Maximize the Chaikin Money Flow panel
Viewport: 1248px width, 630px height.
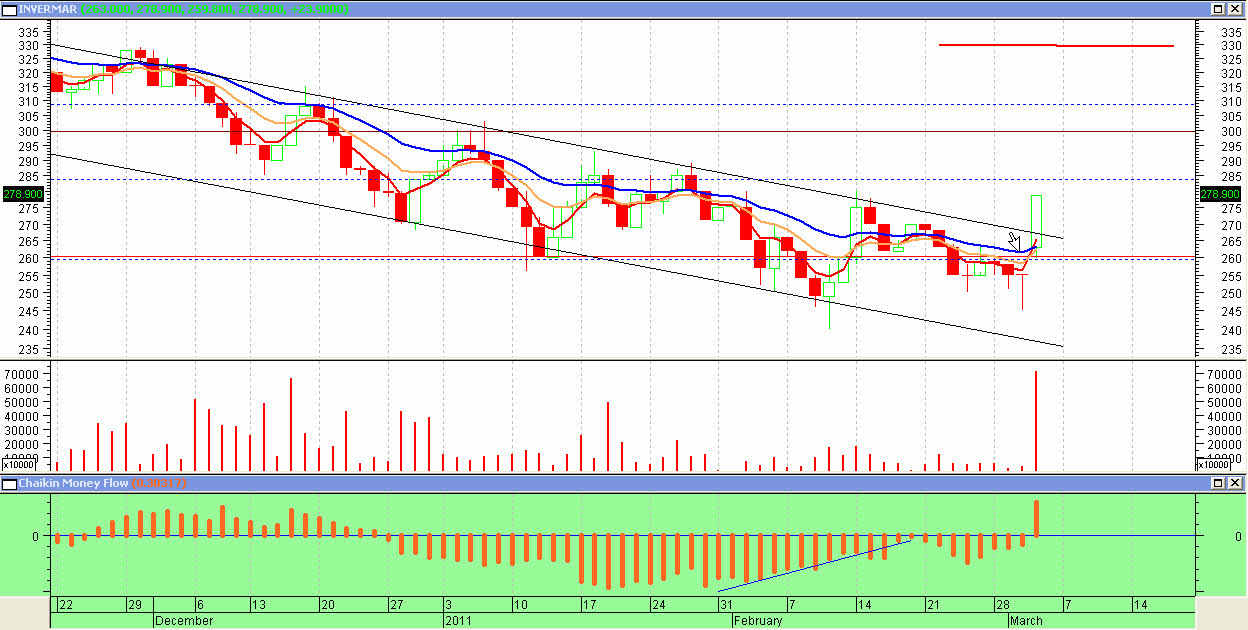click(x=1219, y=483)
